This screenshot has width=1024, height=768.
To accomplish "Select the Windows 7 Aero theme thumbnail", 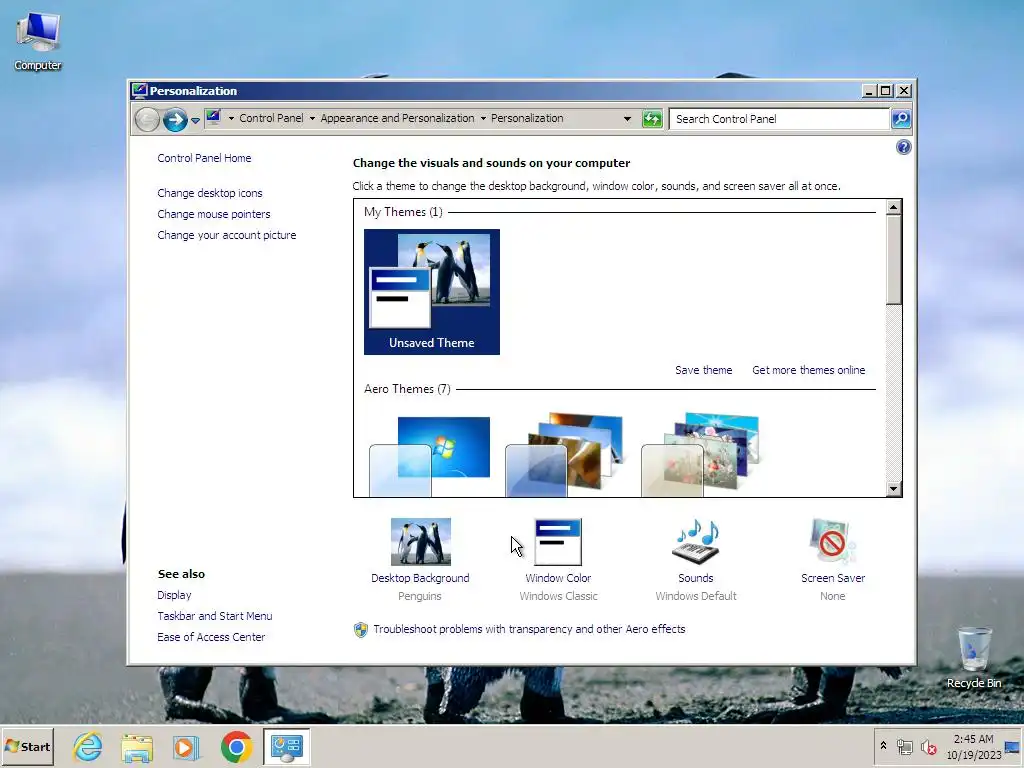I will [x=429, y=456].
